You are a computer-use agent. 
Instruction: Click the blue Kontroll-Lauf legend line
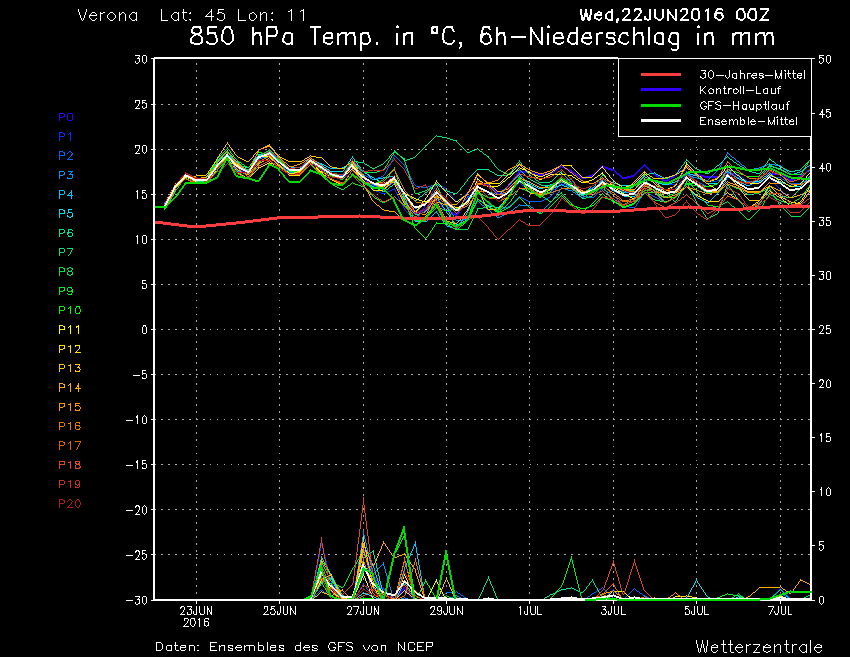[x=661, y=90]
